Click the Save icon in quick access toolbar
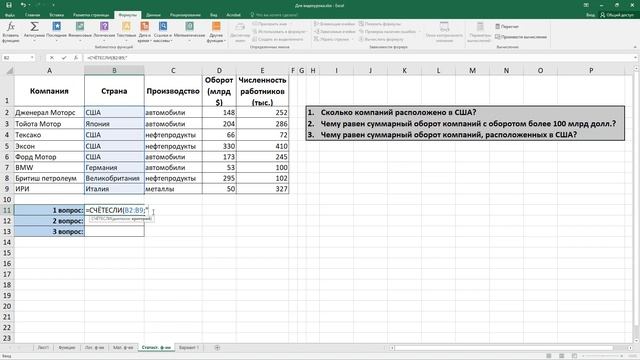The width and height of the screenshot is (640, 360). 9,5
